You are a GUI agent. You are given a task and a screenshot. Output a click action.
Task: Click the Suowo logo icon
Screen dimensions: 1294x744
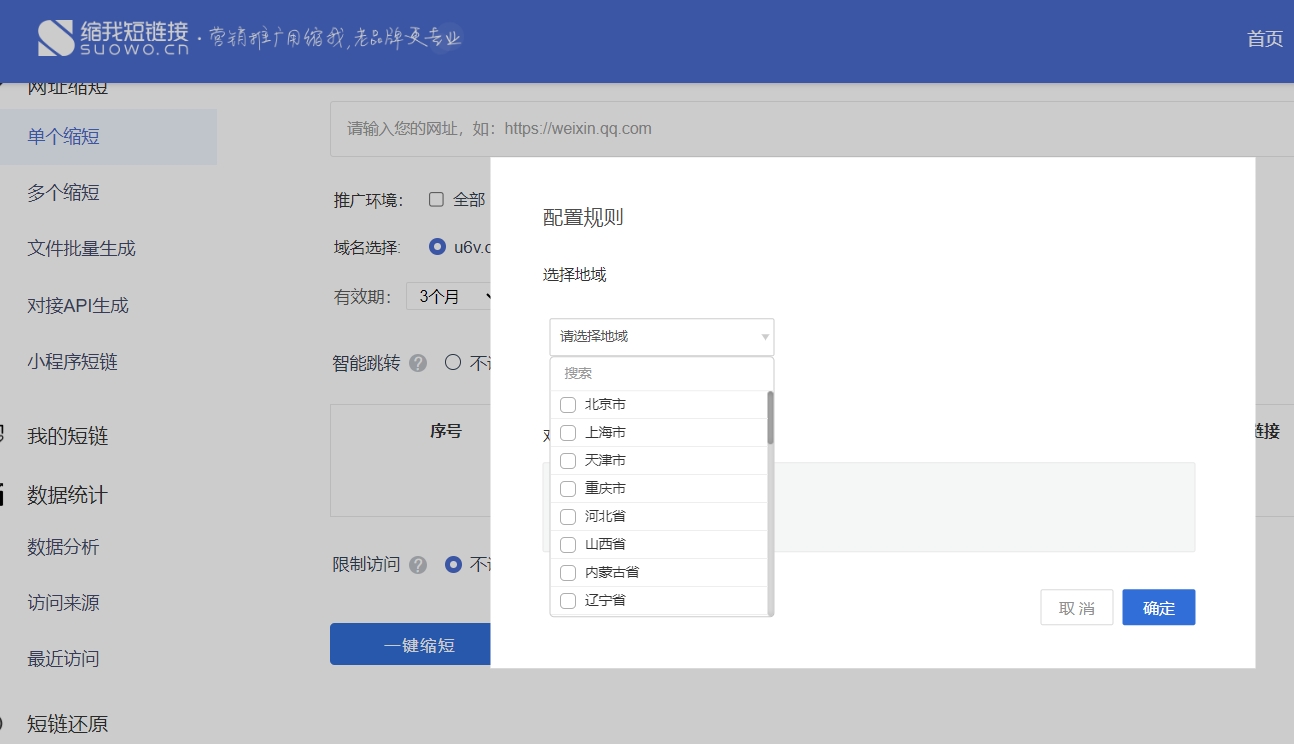[56, 38]
